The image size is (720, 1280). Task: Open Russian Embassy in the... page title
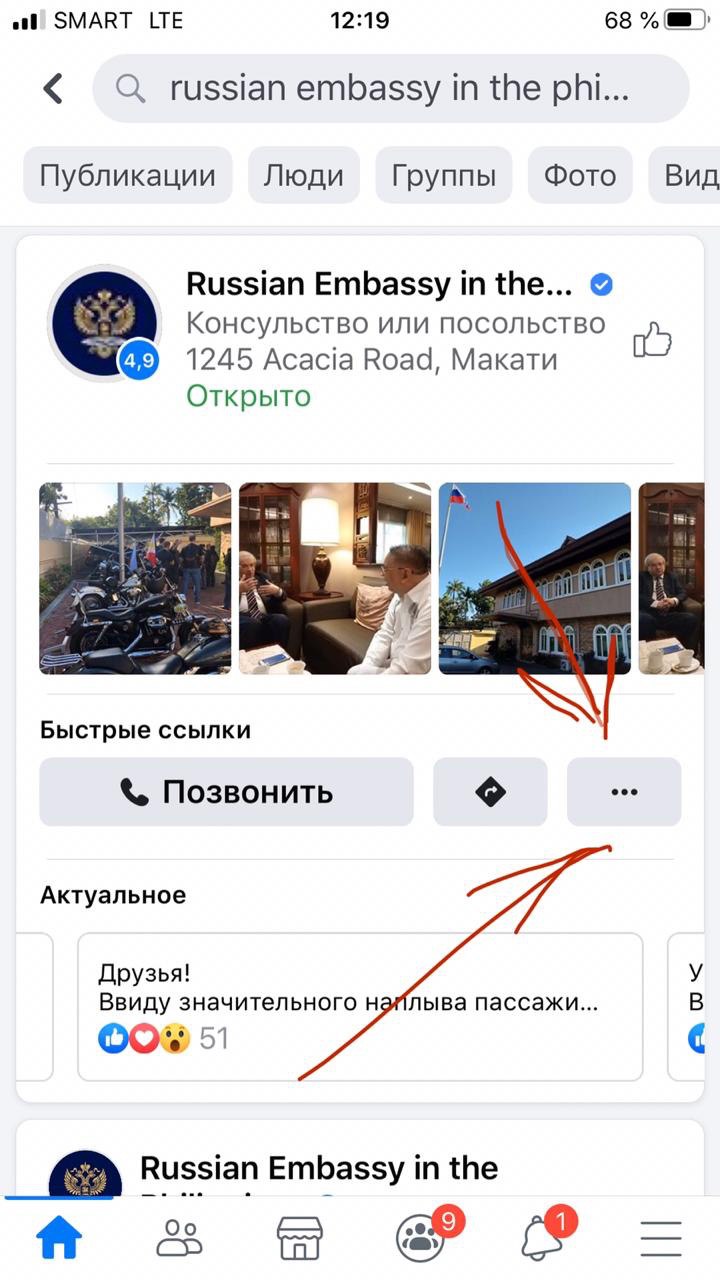[380, 285]
